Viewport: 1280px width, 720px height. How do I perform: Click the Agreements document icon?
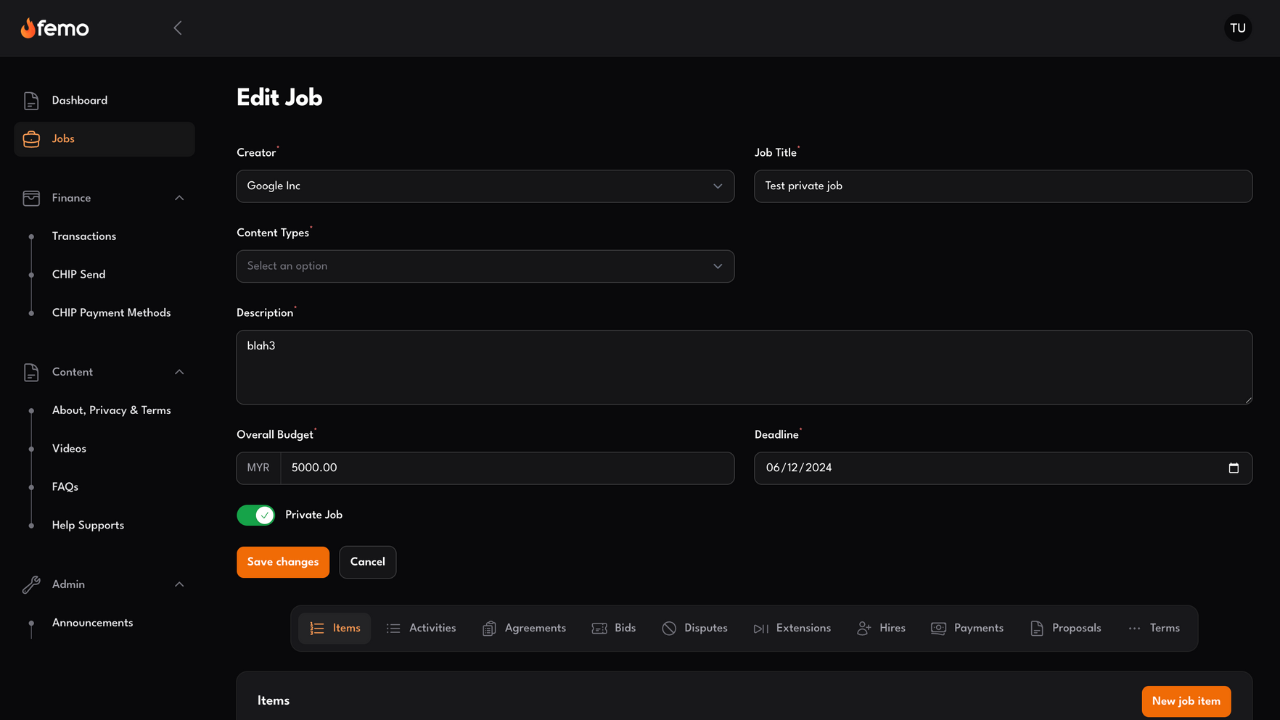pos(489,627)
